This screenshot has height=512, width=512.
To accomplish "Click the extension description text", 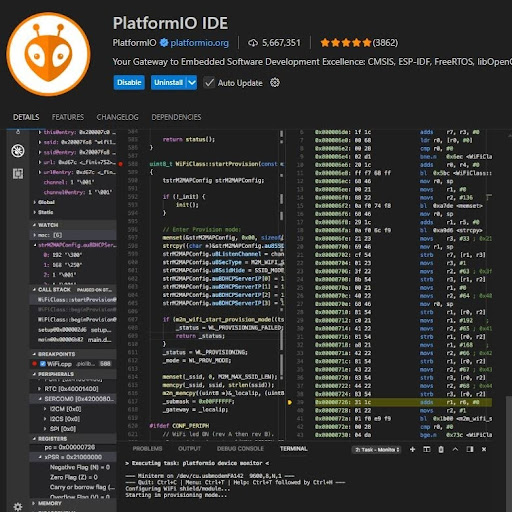I will coord(312,62).
